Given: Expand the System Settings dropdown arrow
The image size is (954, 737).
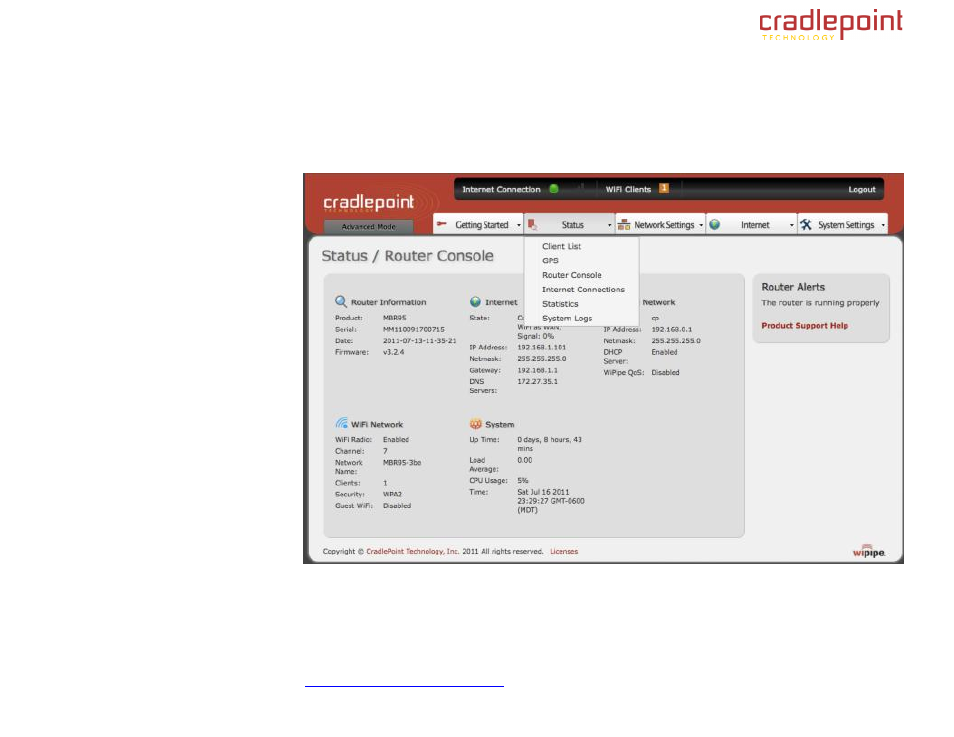Looking at the screenshot, I should (x=883, y=225).
